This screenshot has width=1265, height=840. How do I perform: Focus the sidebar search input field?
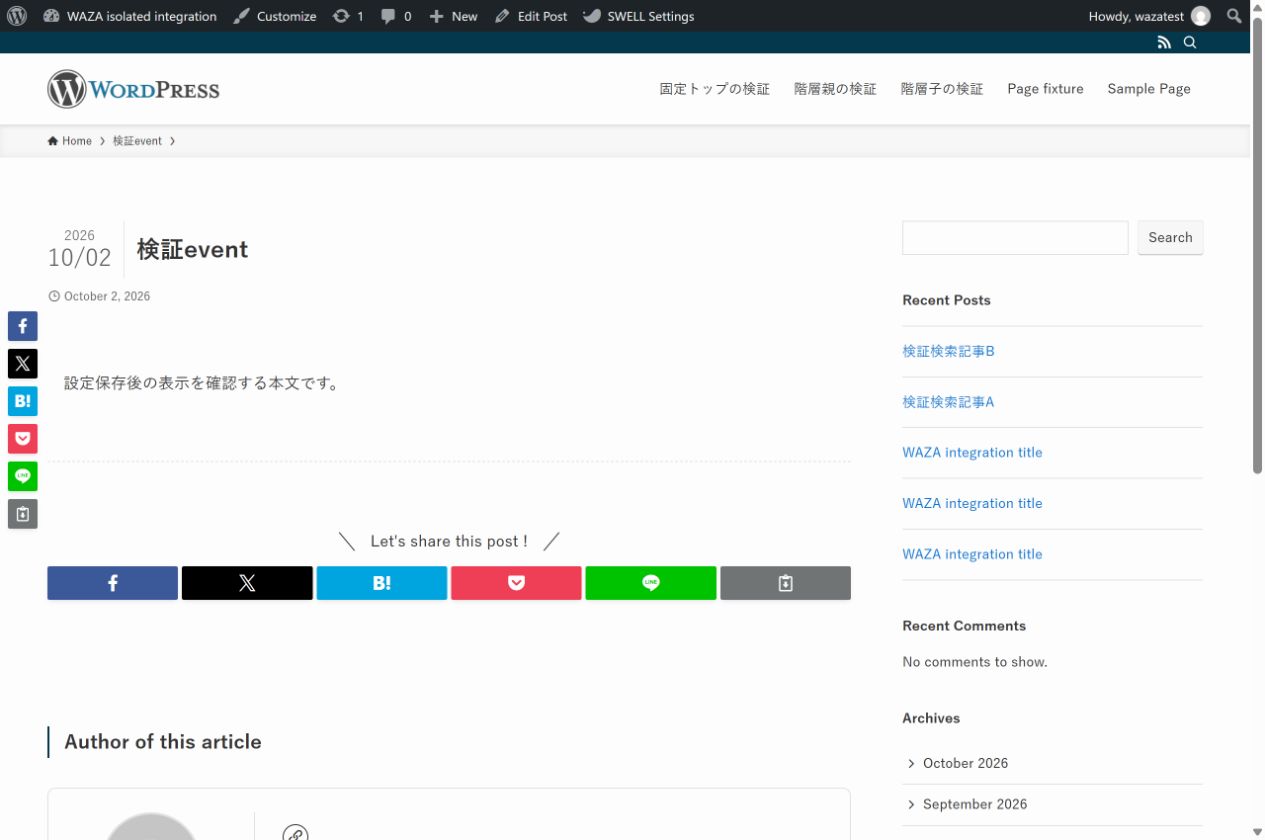[x=1015, y=238]
